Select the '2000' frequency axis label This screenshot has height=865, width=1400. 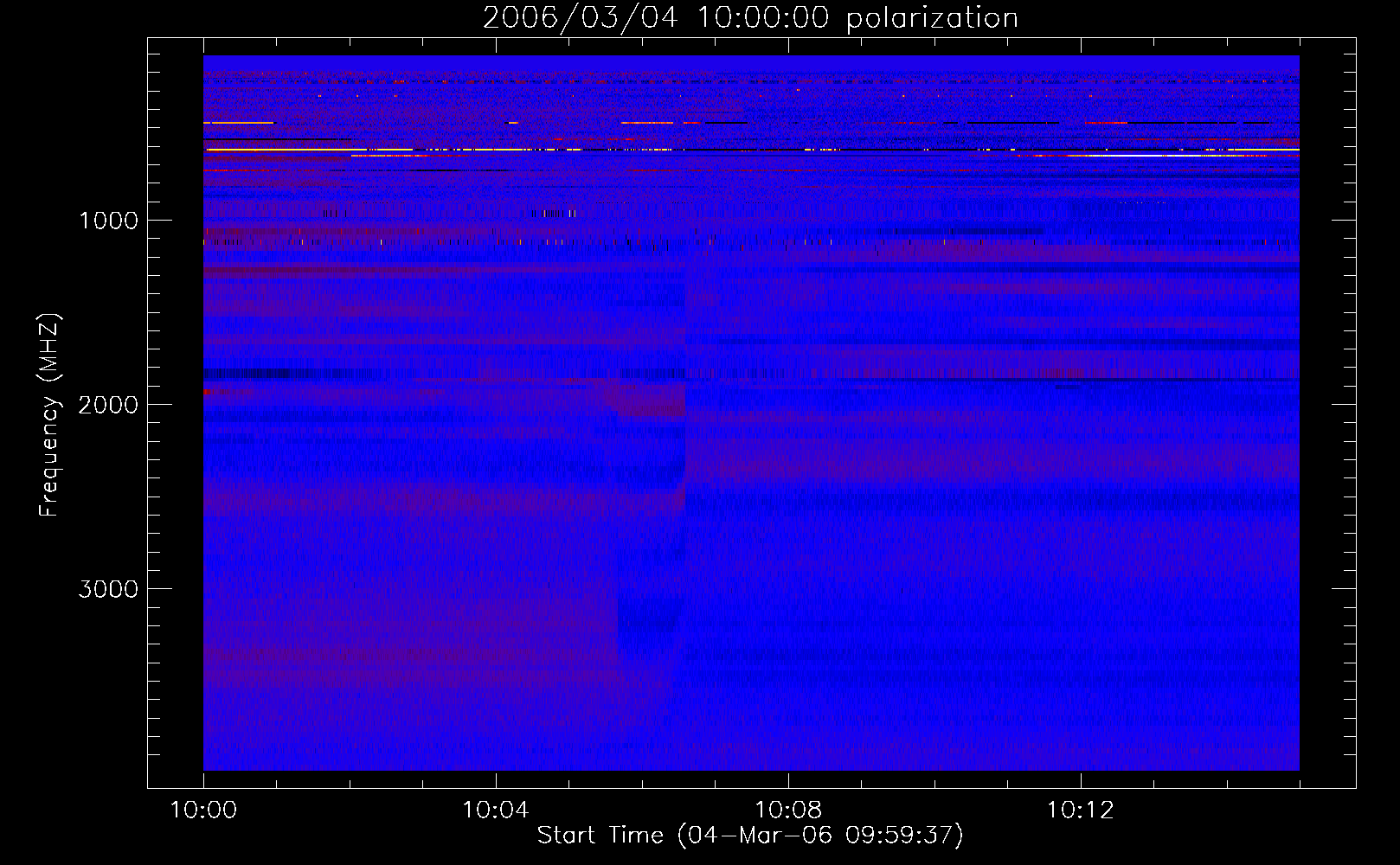tap(108, 405)
